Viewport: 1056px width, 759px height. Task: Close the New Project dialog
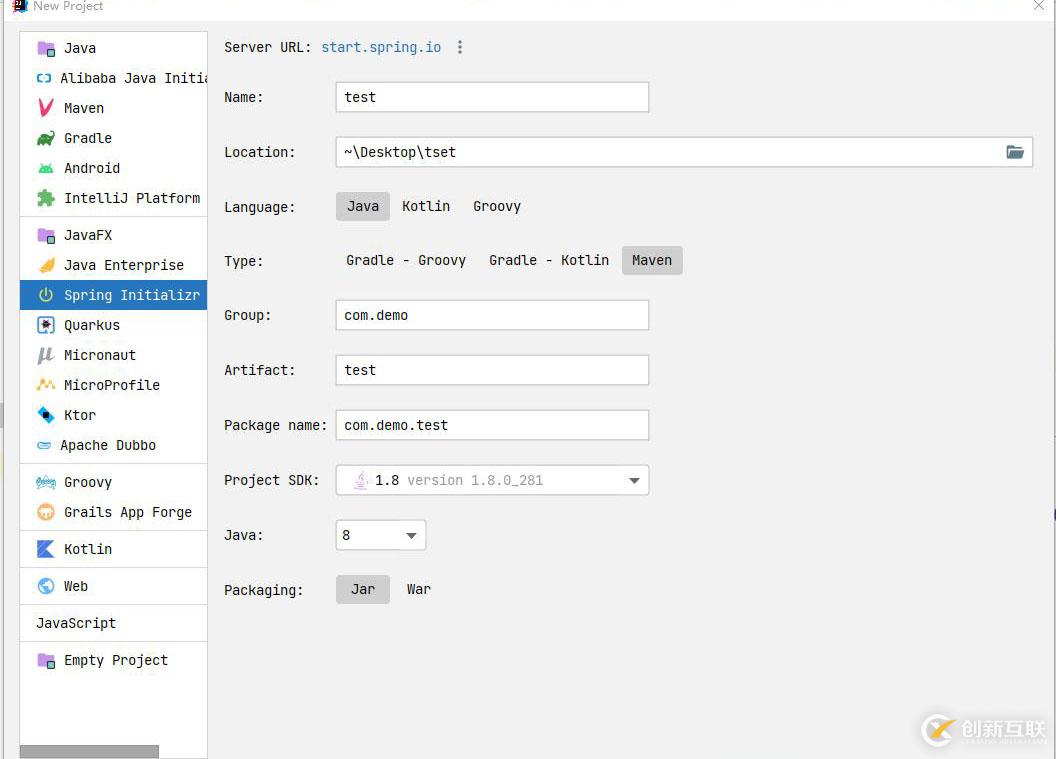(x=1038, y=6)
